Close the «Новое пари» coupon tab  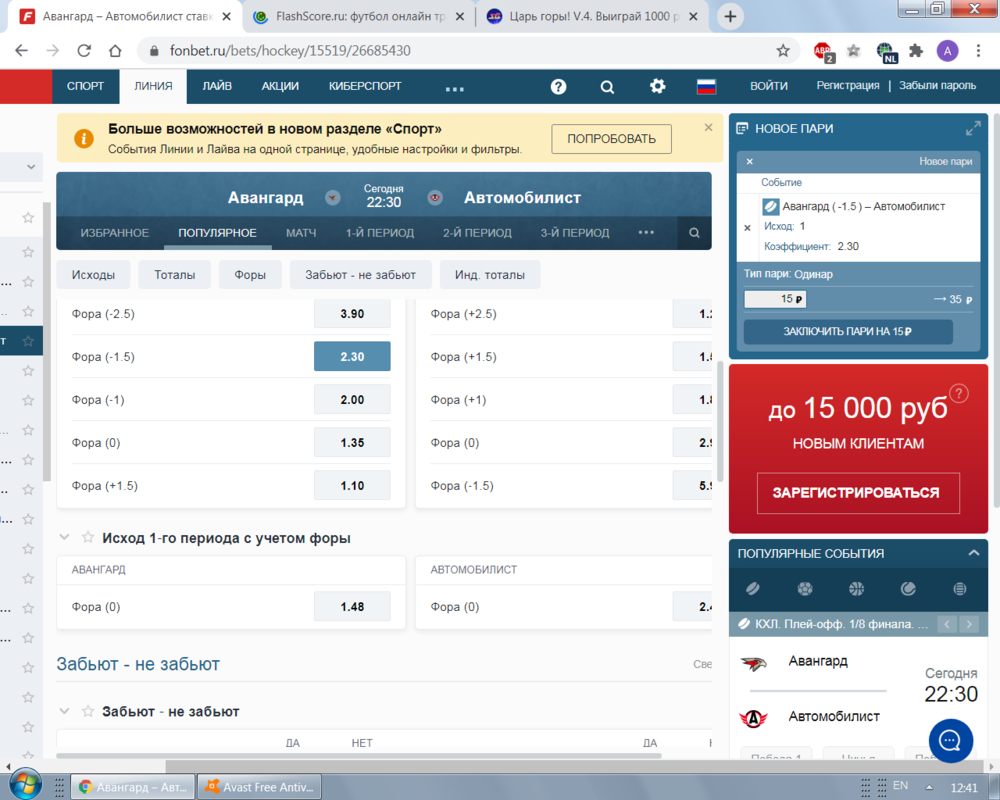pos(749,162)
